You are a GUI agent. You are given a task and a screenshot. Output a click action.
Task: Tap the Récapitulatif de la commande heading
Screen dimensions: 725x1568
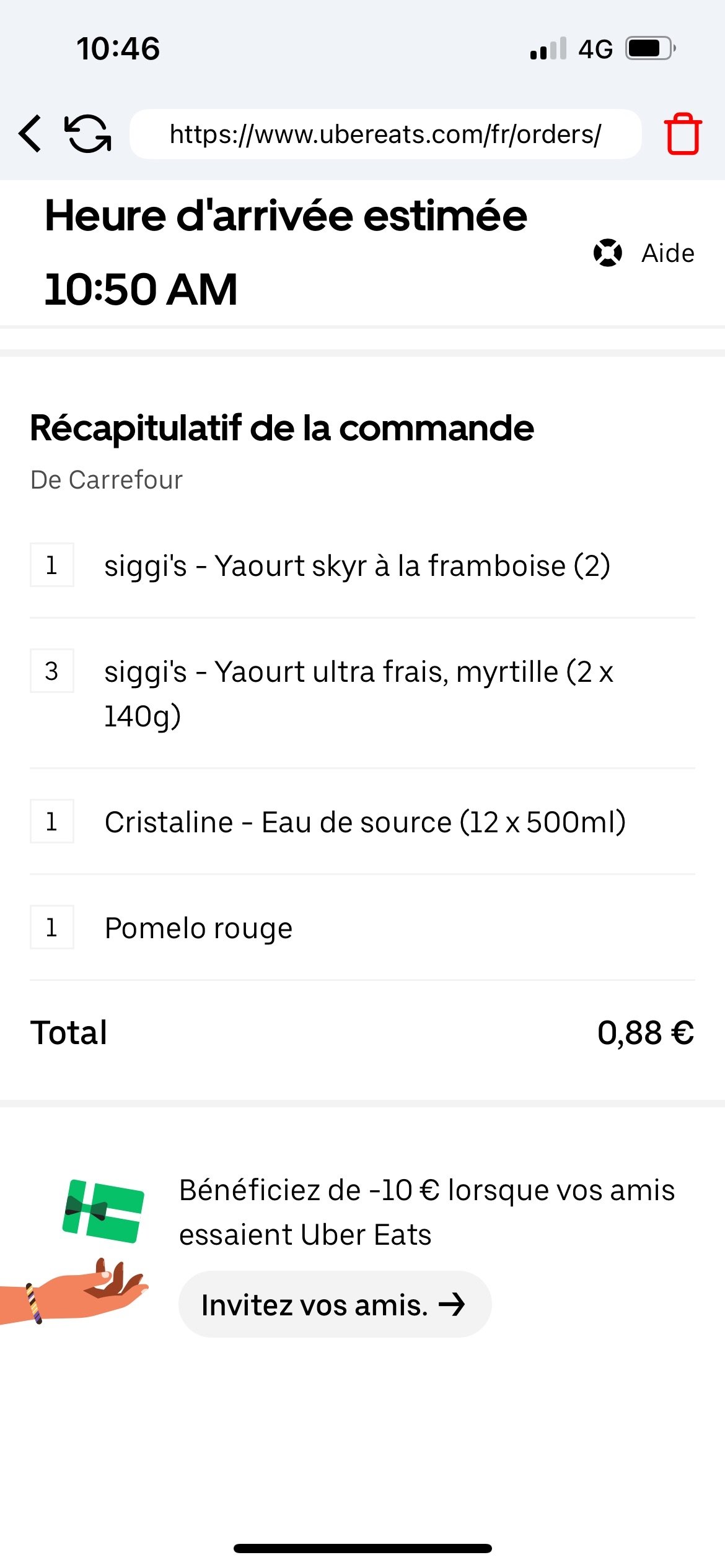[x=282, y=428]
